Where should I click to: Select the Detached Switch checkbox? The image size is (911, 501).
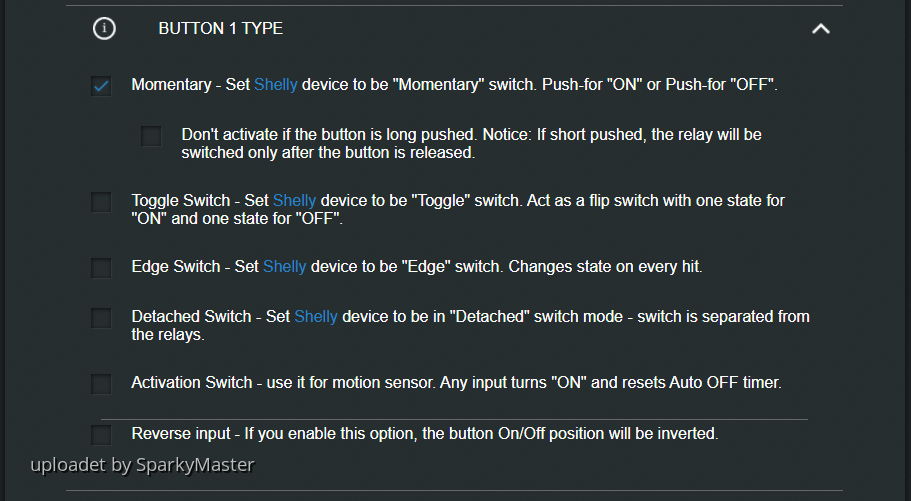pos(101,318)
